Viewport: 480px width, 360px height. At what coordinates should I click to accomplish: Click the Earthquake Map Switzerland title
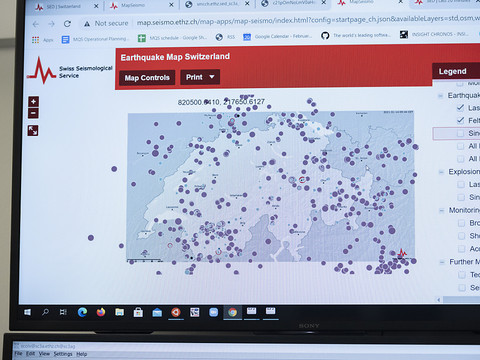[x=175, y=57]
